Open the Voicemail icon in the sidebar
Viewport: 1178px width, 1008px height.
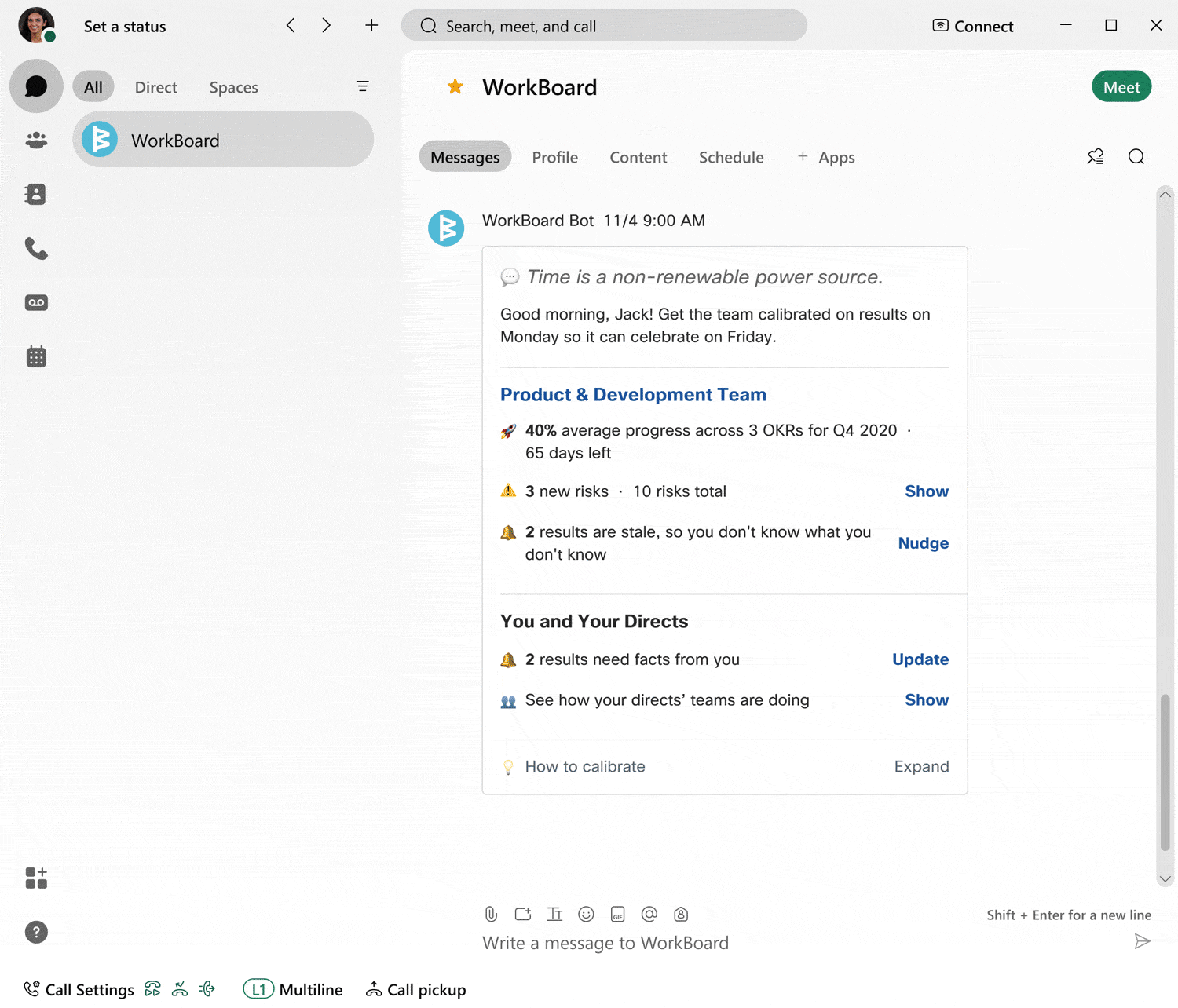[x=36, y=302]
